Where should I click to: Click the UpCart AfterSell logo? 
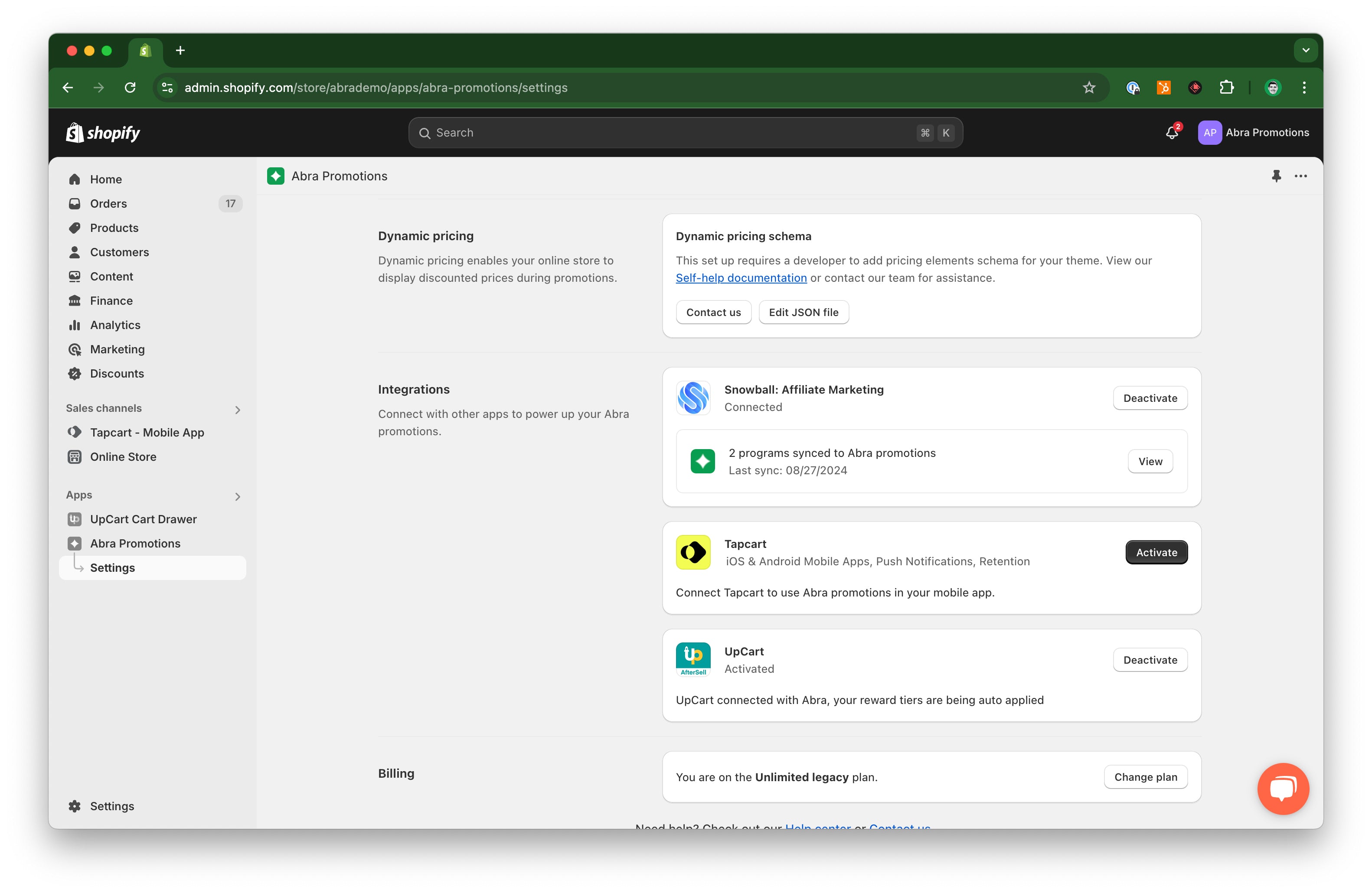[693, 660]
